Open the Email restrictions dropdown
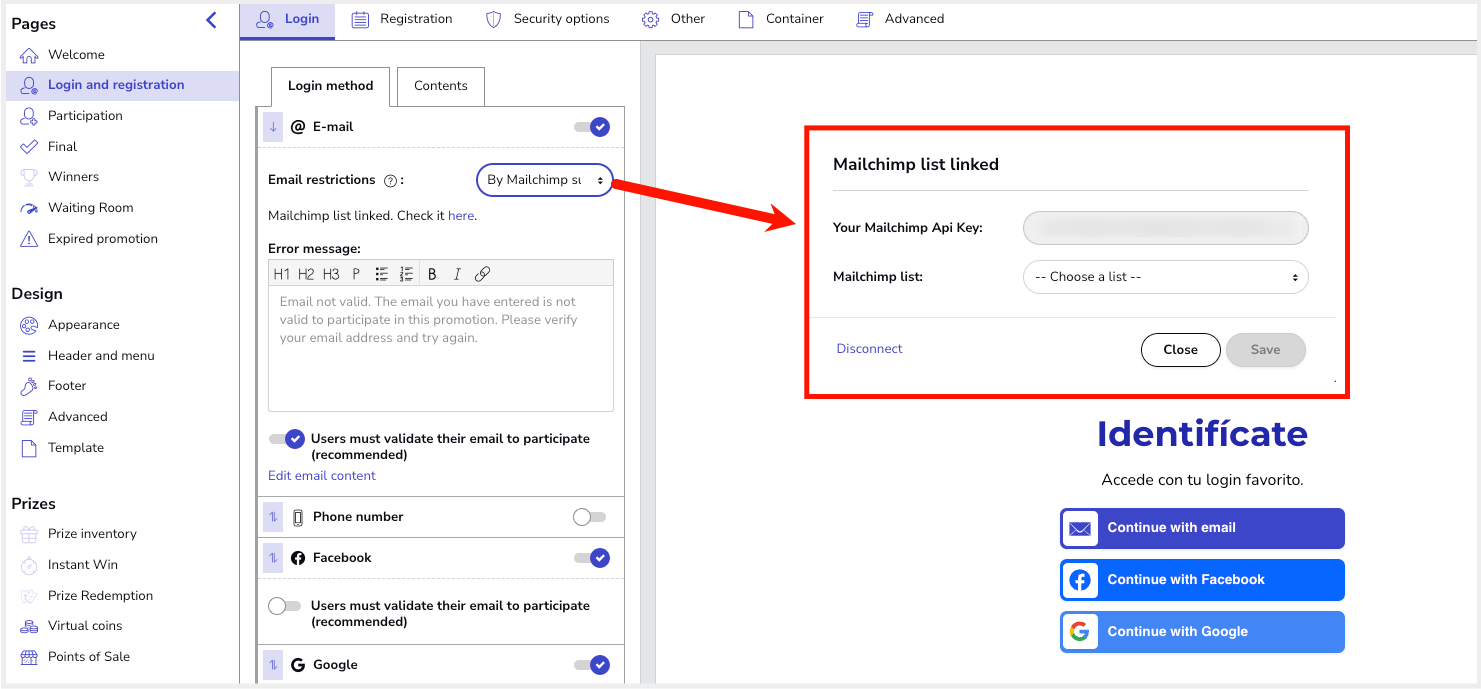This screenshot has width=1481, height=689. pos(545,180)
